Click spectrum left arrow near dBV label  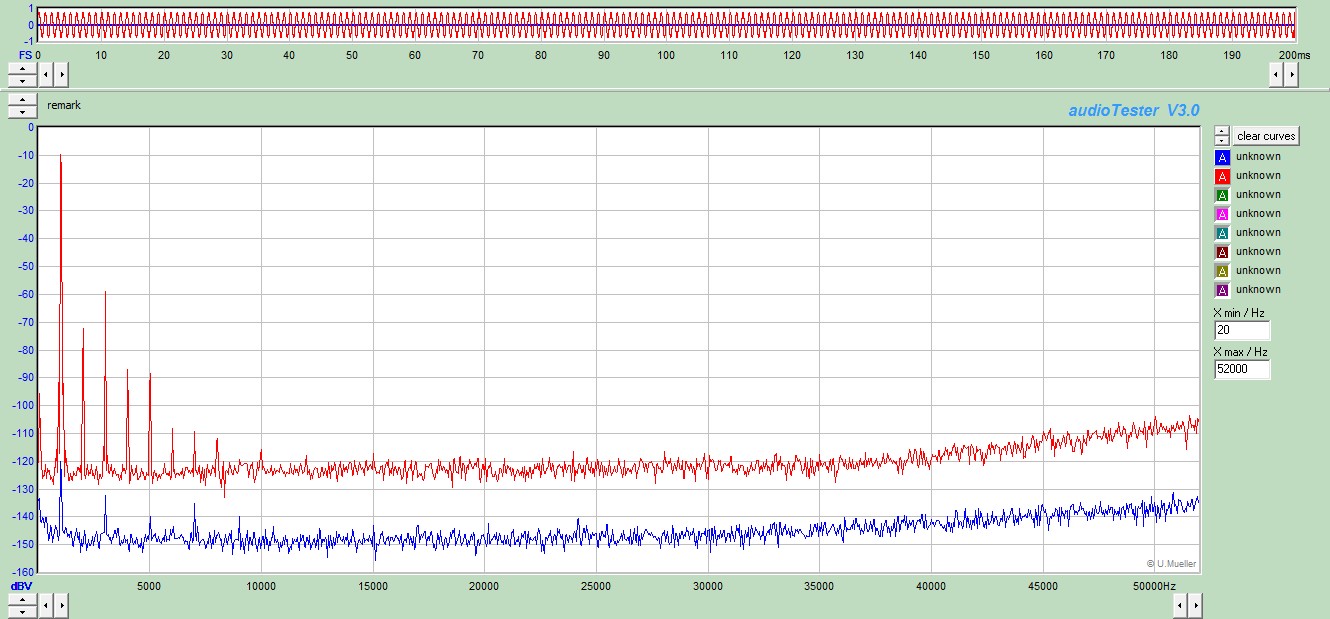(x=47, y=605)
